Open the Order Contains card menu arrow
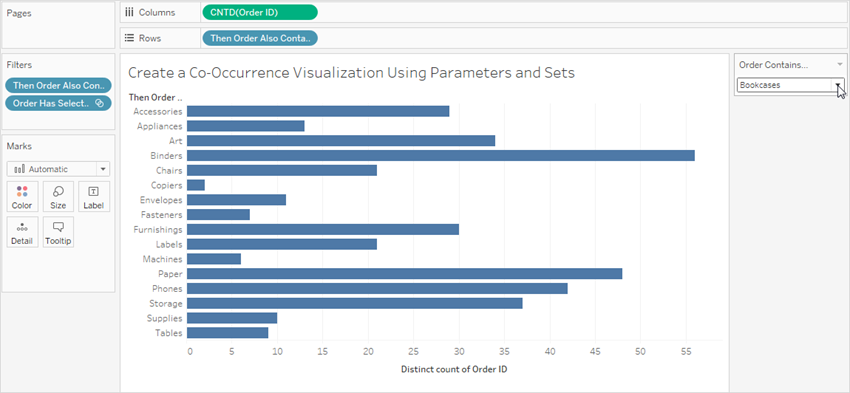850x393 pixels. pos(839,65)
